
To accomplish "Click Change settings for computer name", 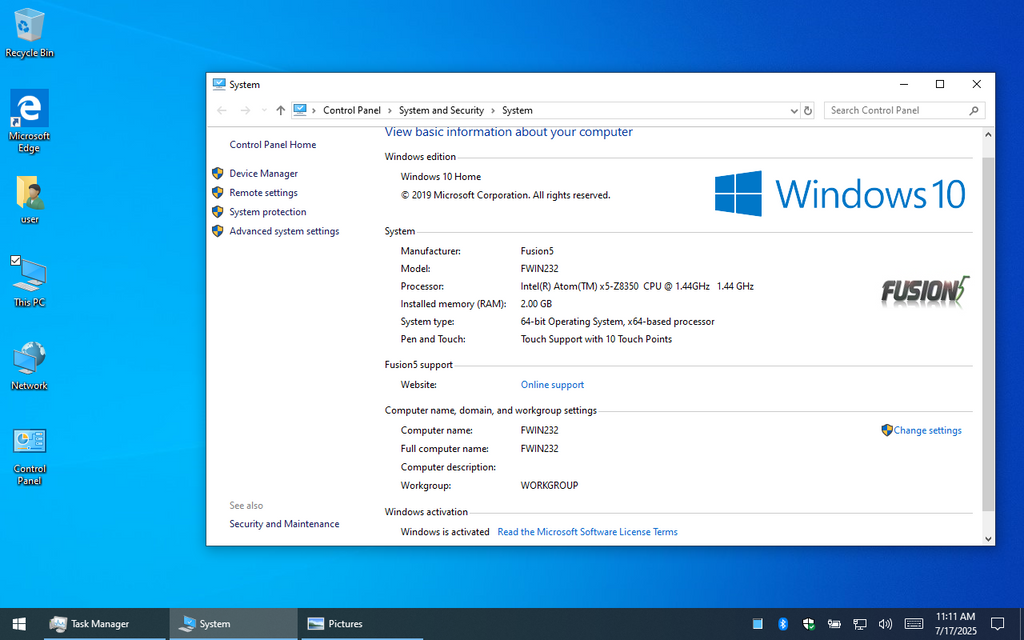I will 927,431.
